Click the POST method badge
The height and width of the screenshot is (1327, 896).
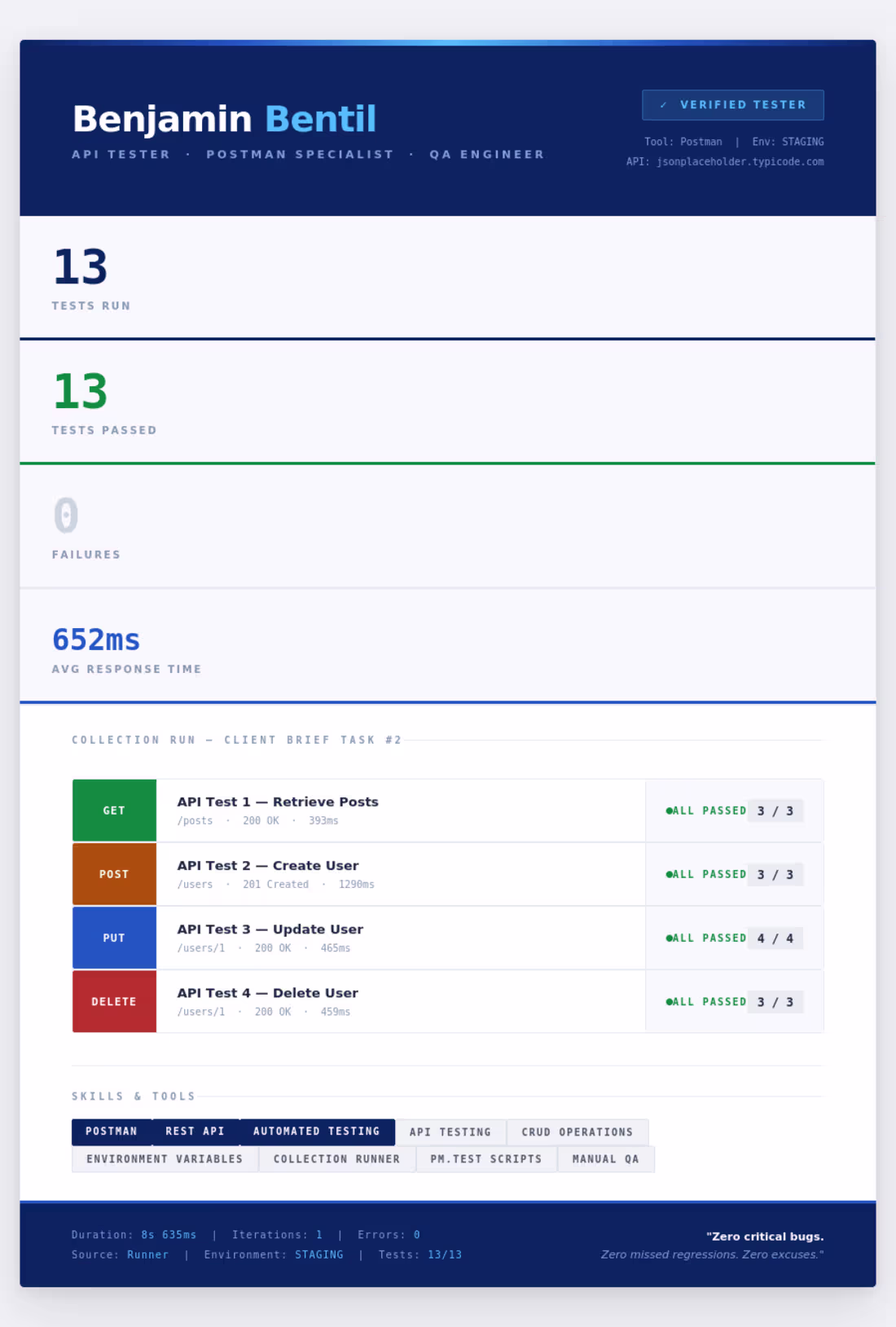click(x=114, y=874)
